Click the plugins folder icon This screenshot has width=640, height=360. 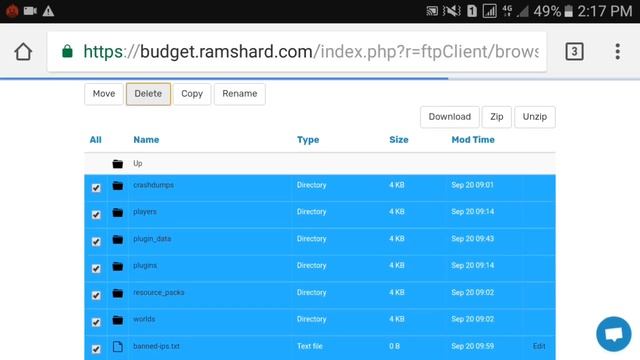[118, 266]
